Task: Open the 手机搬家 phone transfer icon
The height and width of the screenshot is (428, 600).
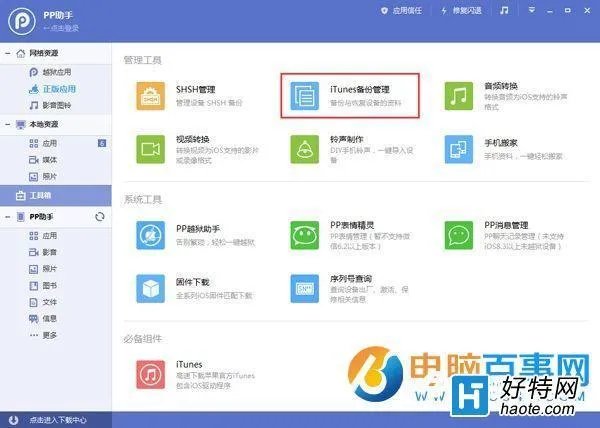Action: (x=458, y=149)
